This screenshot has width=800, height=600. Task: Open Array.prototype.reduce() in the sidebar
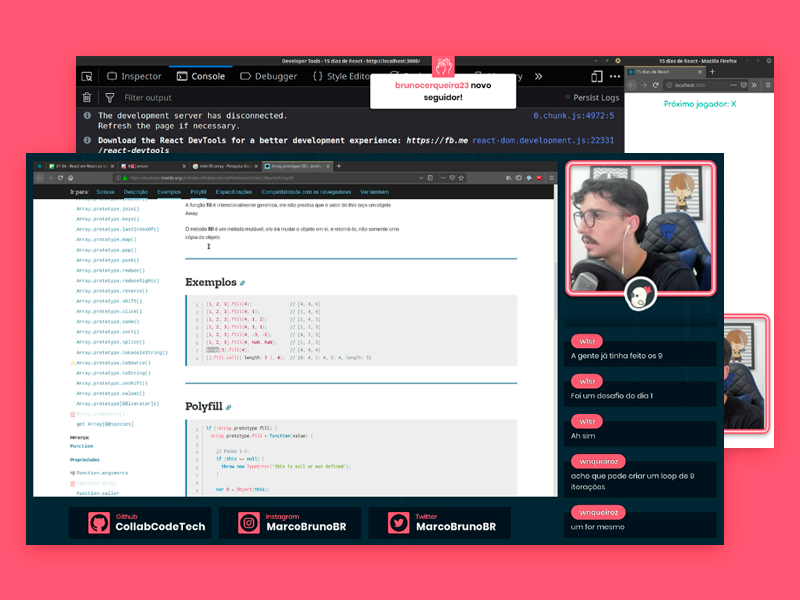coord(110,270)
